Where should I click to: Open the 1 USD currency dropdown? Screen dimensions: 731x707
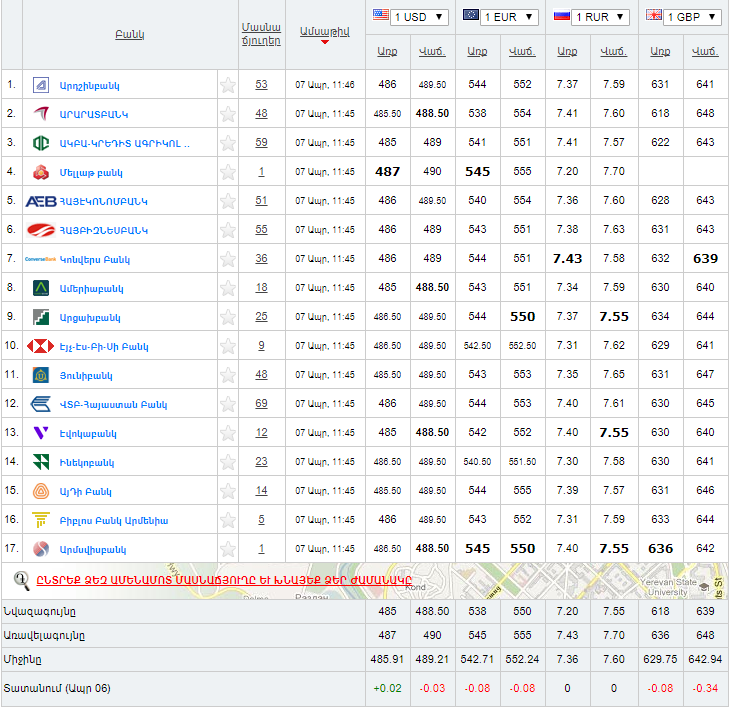(x=410, y=17)
